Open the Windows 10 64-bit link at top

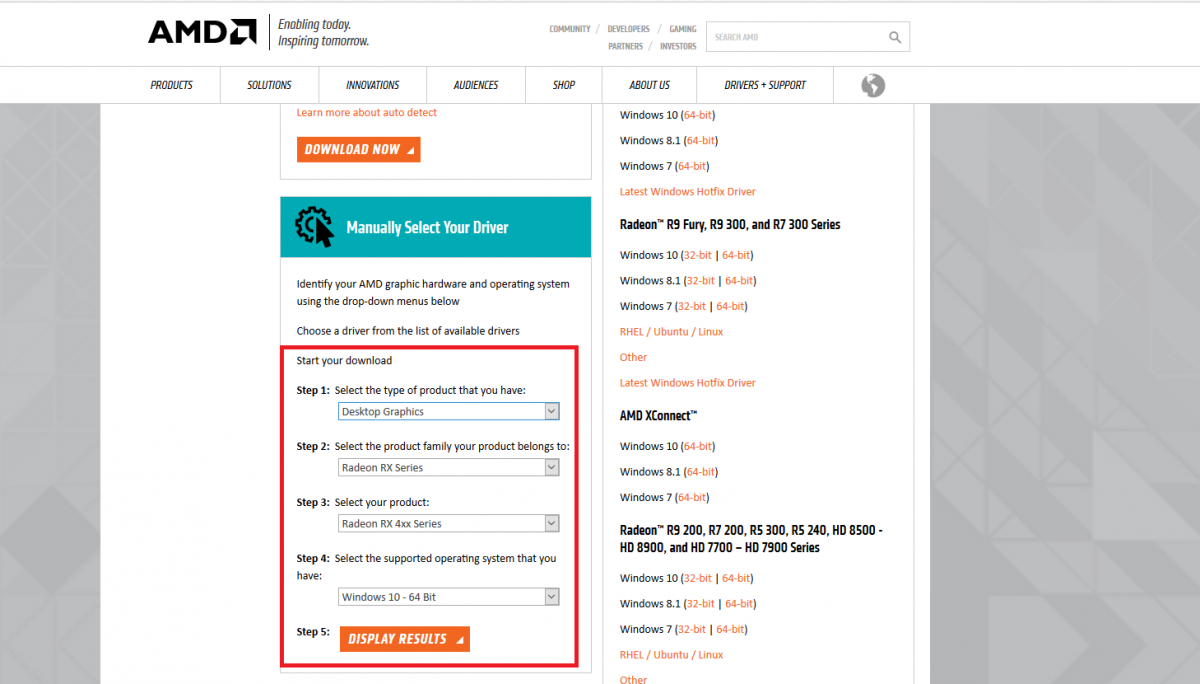coord(700,115)
